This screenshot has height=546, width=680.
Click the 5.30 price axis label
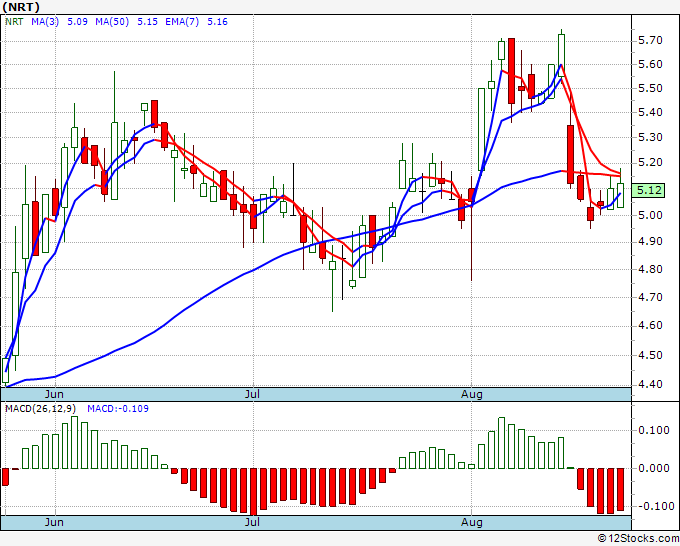650,137
